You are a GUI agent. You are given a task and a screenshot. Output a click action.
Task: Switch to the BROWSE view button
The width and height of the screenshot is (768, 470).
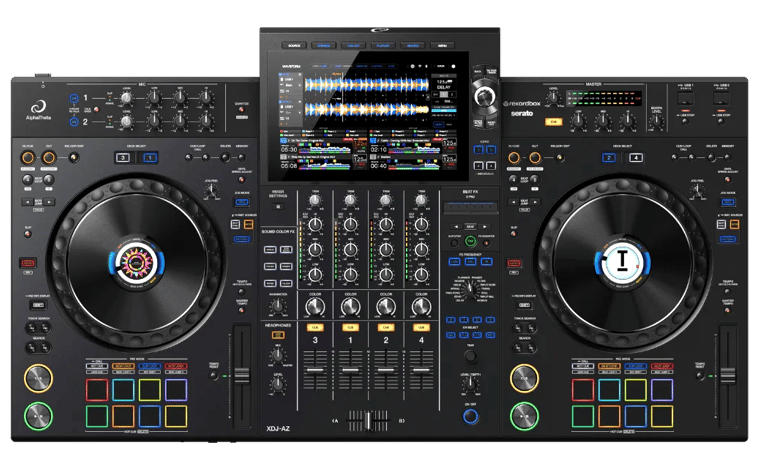tap(324, 46)
